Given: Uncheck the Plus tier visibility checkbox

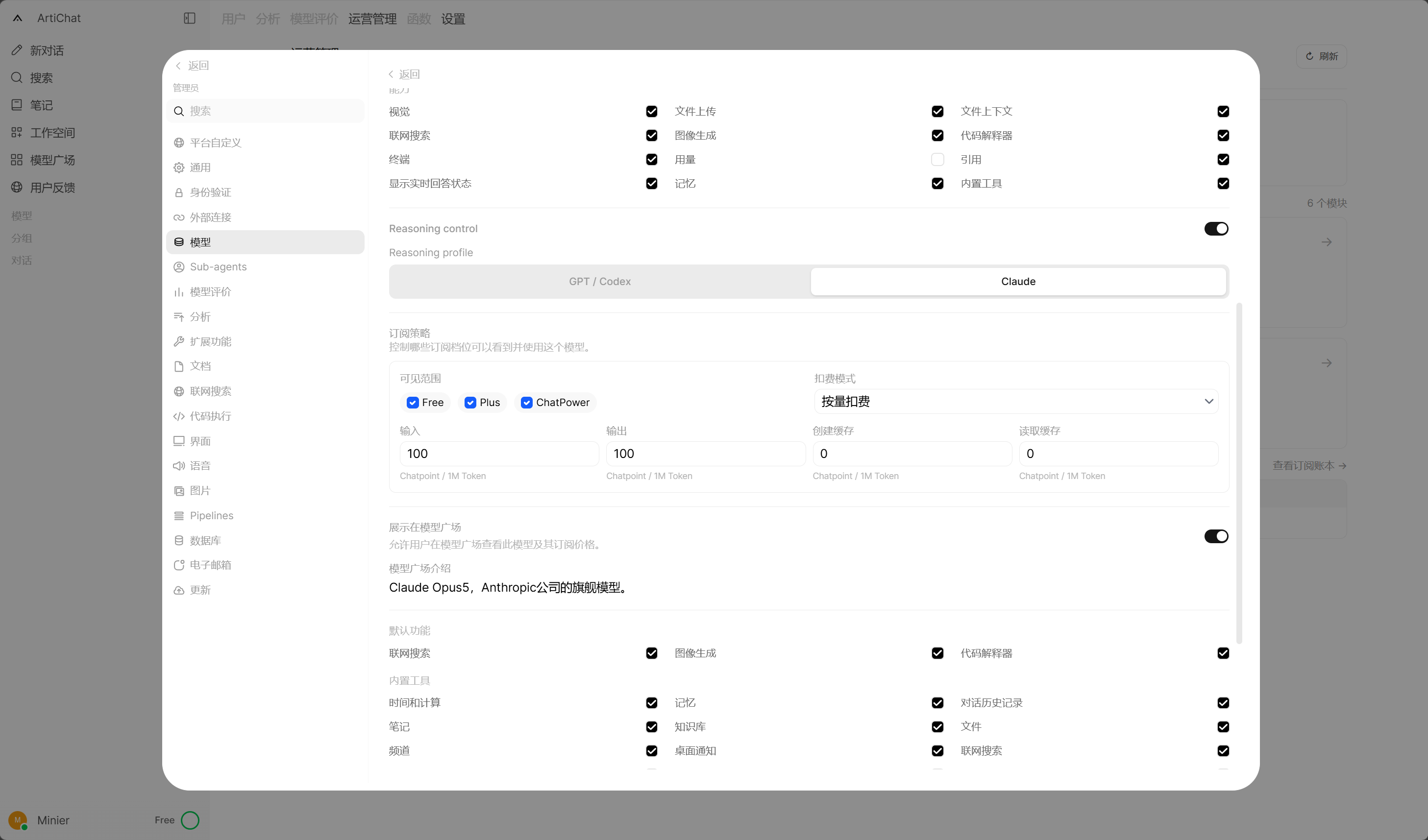Looking at the screenshot, I should coord(470,403).
